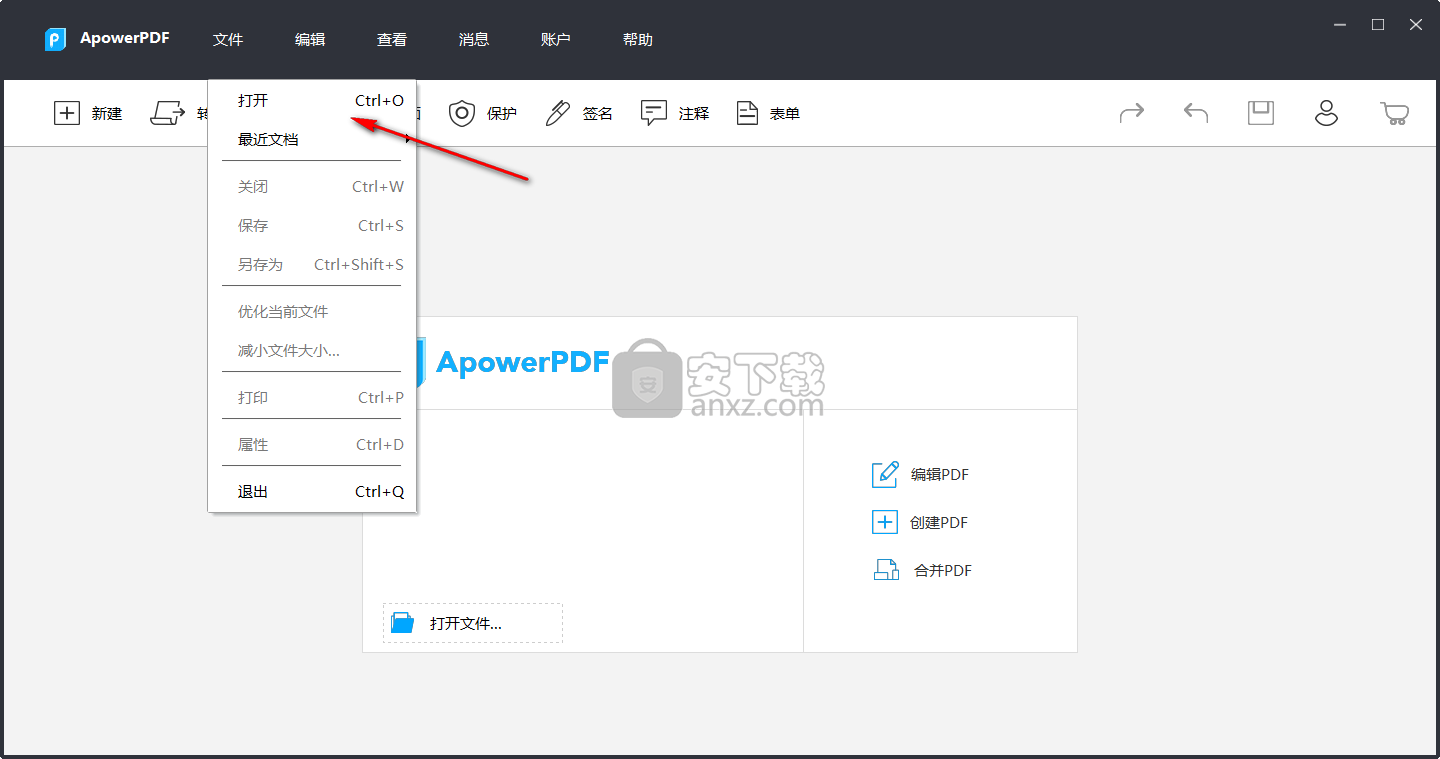Click the Create PDF plus icon
The height and width of the screenshot is (759, 1440).
tap(885, 522)
